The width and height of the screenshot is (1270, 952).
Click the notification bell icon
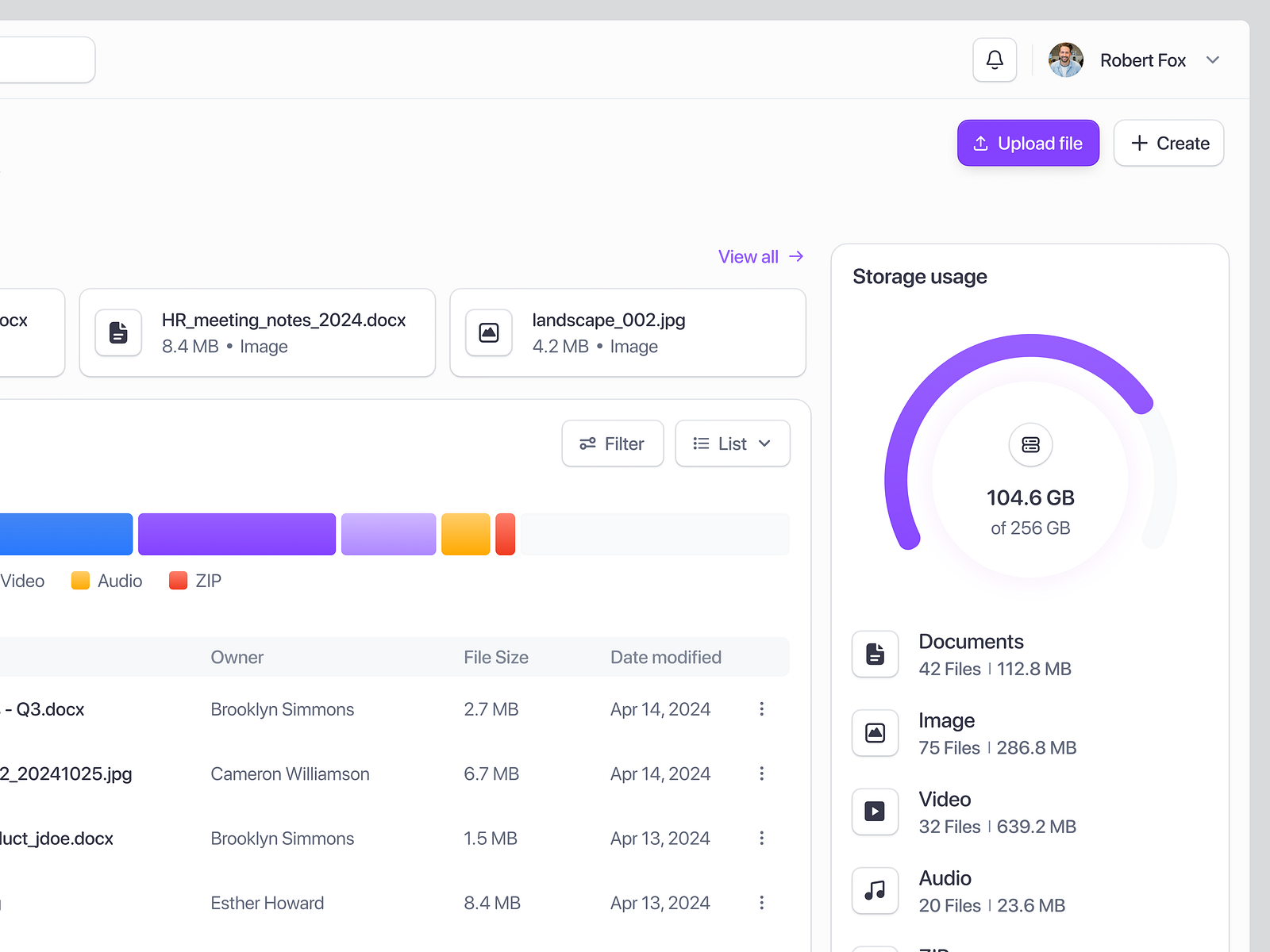(994, 59)
